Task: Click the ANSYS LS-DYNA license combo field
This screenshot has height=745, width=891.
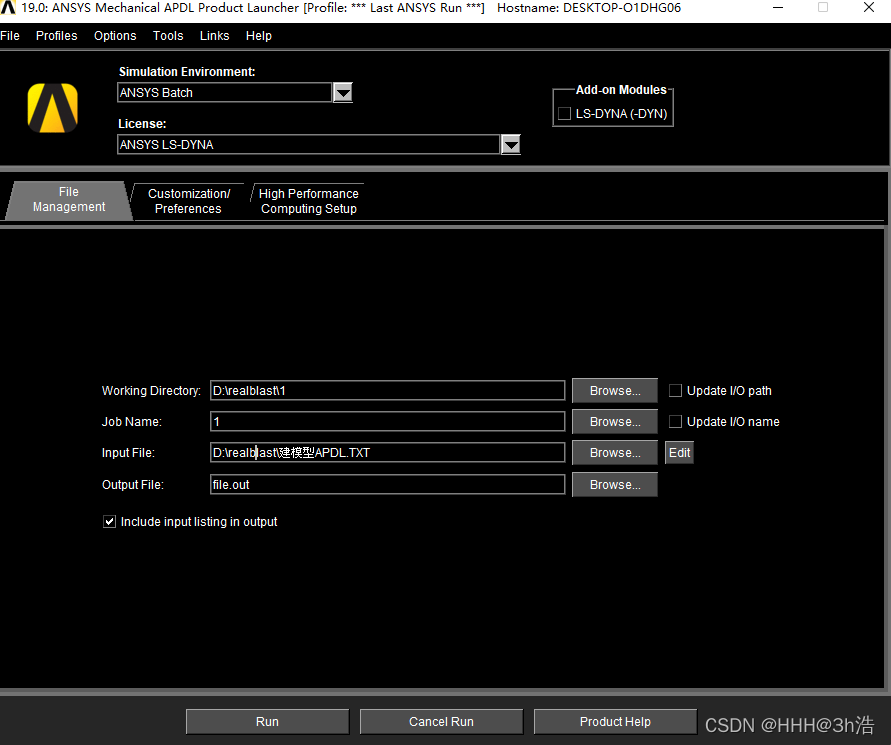Action: pyautogui.click(x=309, y=145)
